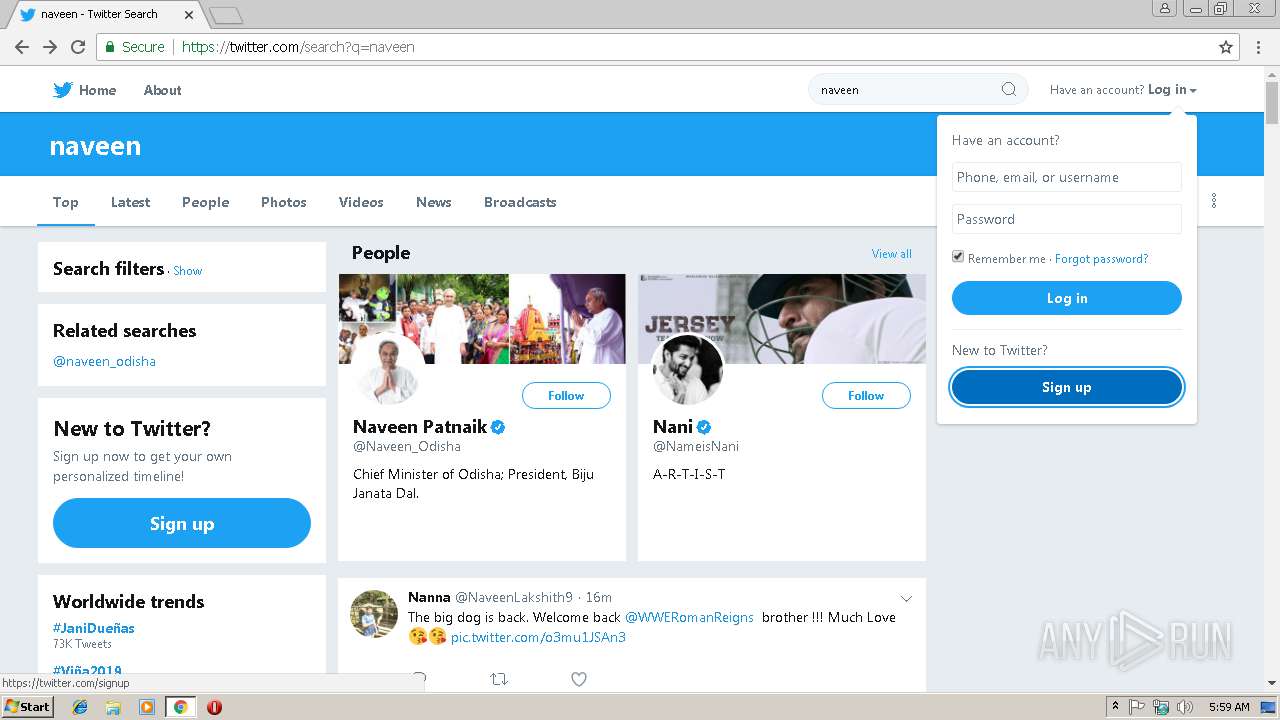Click Nani verified badge
Image resolution: width=1280 pixels, height=720 pixels.
coord(704,427)
